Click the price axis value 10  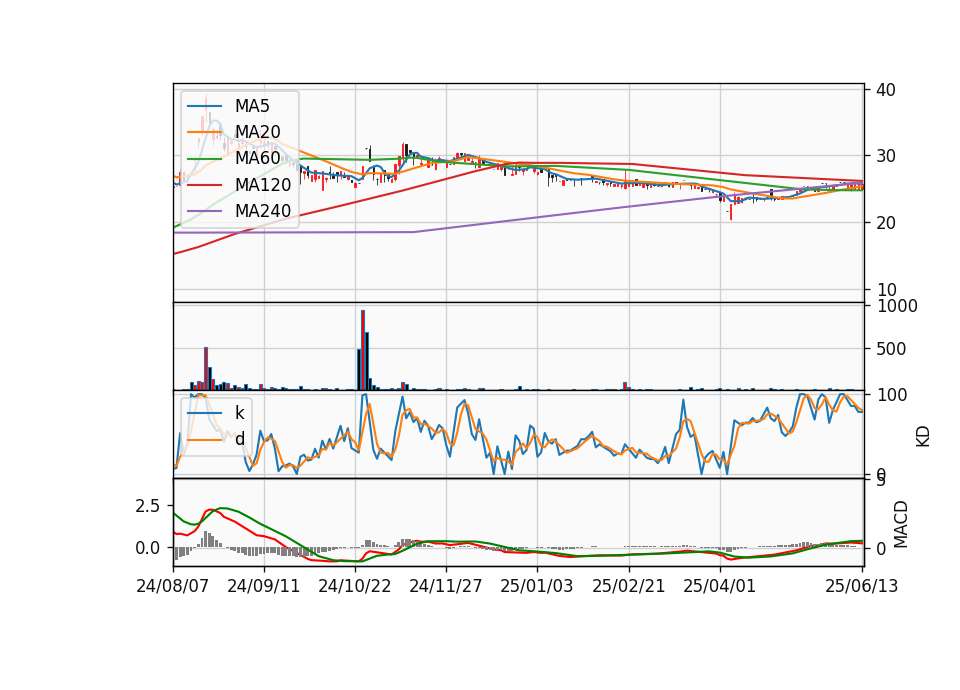point(886,290)
